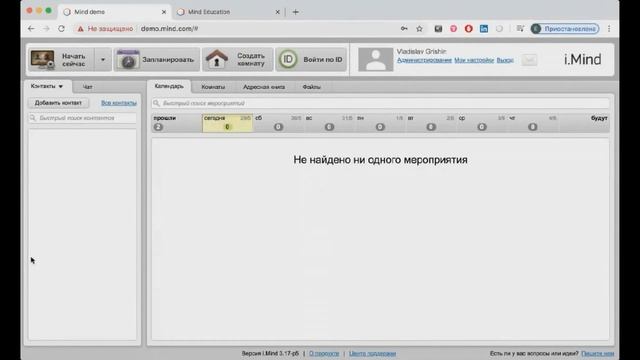640x360 pixels.
Task: Reload the page with the refresh icon
Action: pos(61,29)
